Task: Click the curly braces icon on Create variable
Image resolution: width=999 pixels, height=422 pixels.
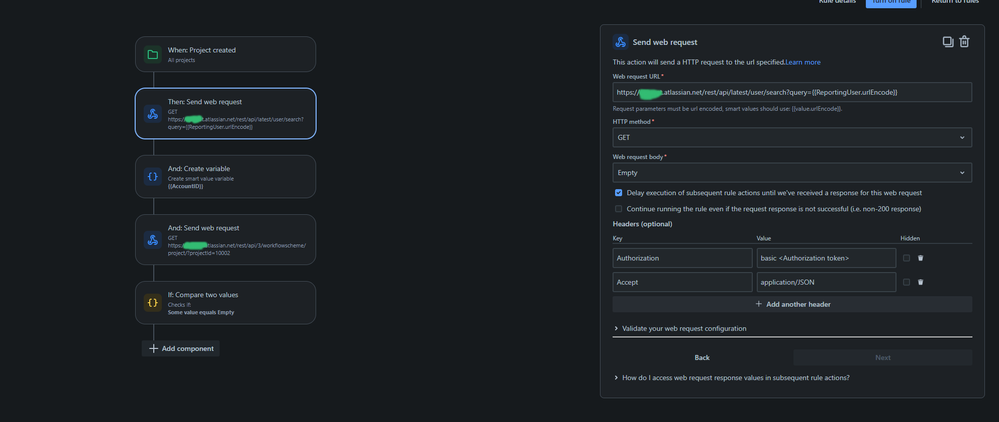Action: pos(152,177)
